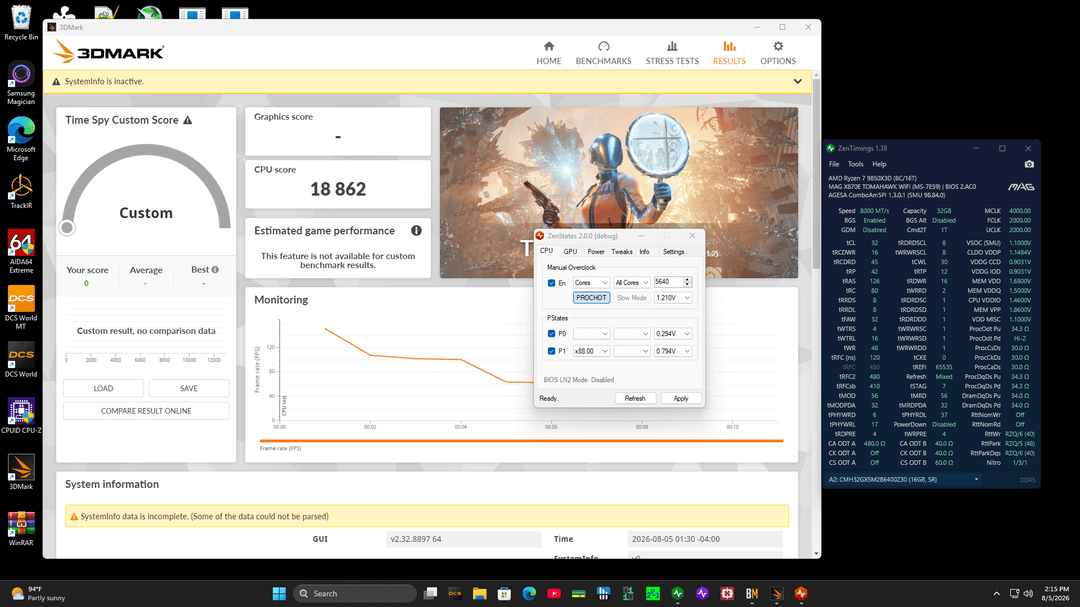
Task: Open the ZenTimings Help menu
Action: [x=879, y=164]
